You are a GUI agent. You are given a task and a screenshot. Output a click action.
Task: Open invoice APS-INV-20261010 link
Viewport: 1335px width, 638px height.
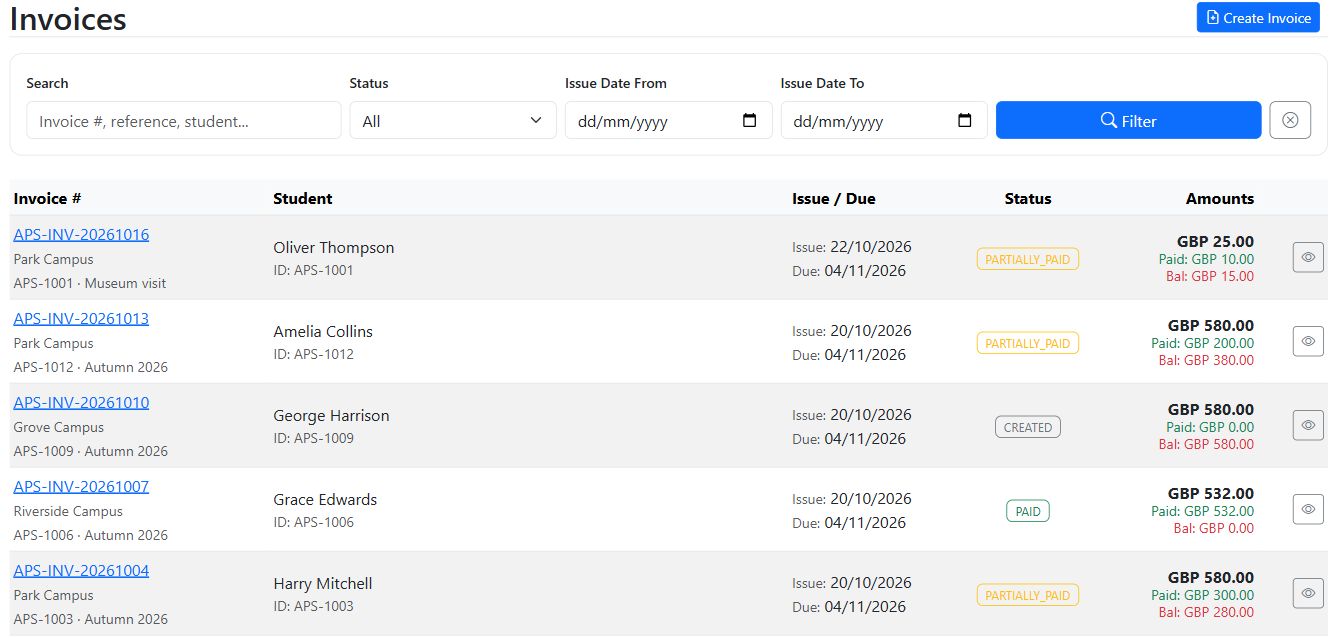pyautogui.click(x=81, y=403)
